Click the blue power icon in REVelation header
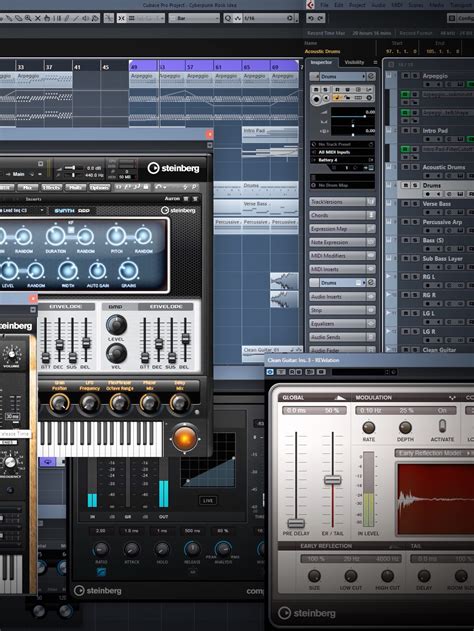The height and width of the screenshot is (631, 474). pyautogui.click(x=270, y=372)
